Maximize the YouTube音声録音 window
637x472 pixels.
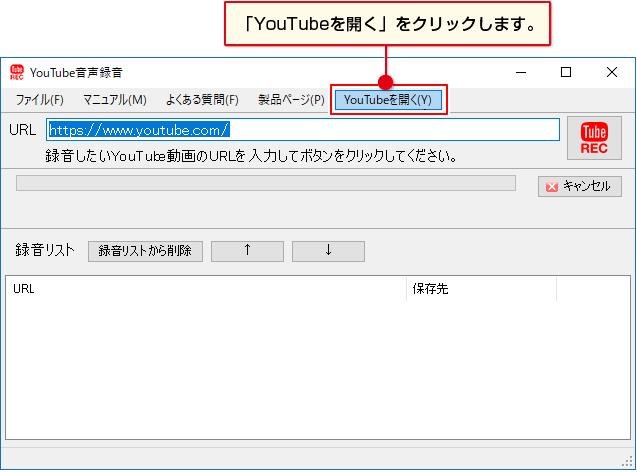pos(566,72)
